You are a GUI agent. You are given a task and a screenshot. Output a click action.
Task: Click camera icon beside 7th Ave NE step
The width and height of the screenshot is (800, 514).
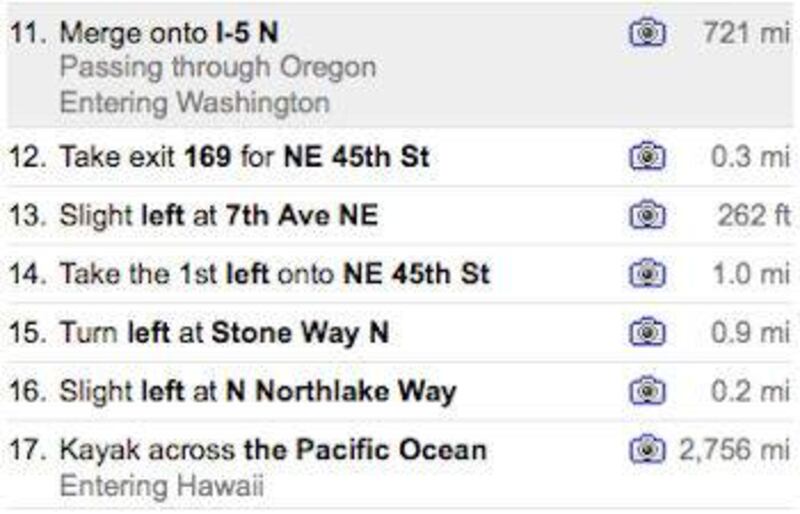[647, 214]
